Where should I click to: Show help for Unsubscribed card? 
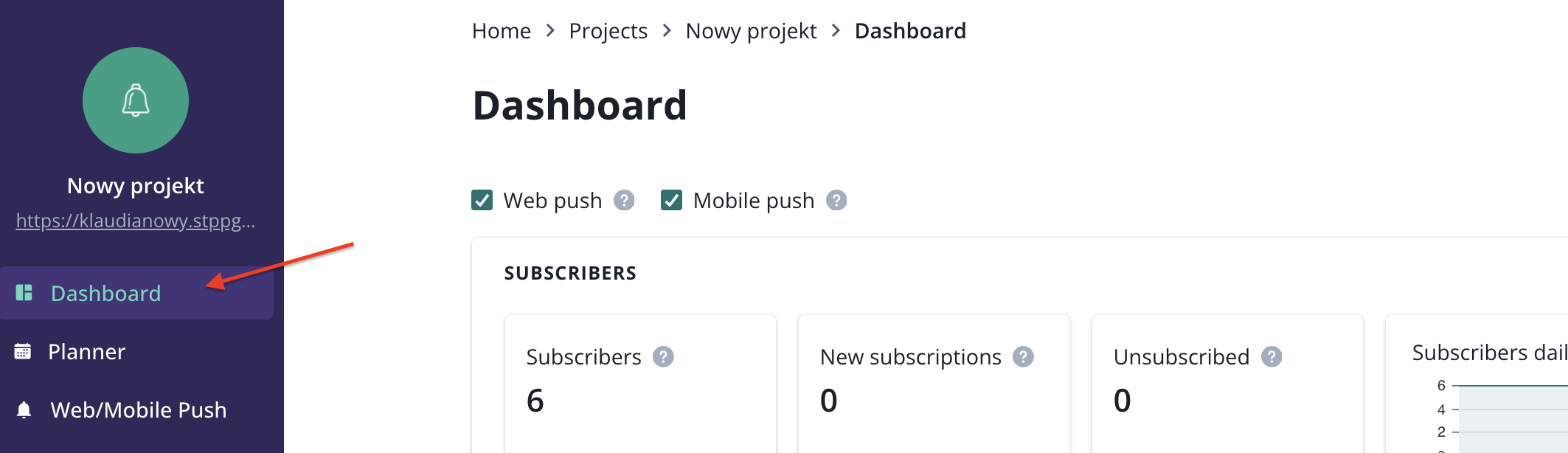(1272, 357)
